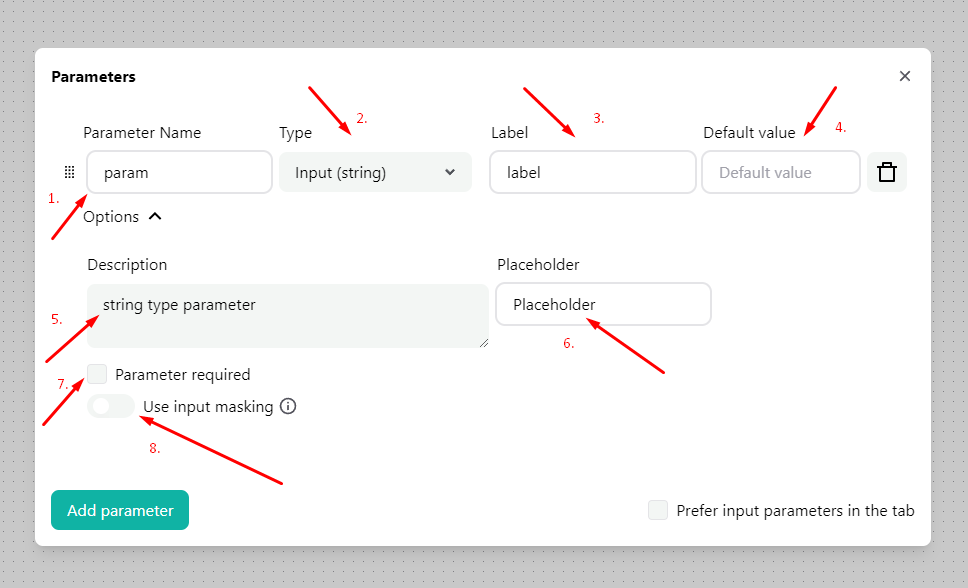Click the 'Type' column heading text
968x588 pixels.
pos(295,132)
